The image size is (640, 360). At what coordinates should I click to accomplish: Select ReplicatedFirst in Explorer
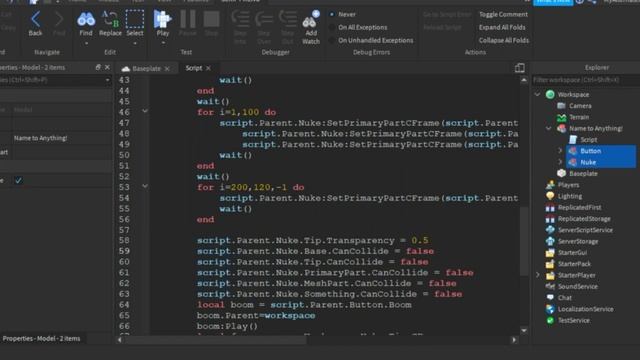point(579,207)
